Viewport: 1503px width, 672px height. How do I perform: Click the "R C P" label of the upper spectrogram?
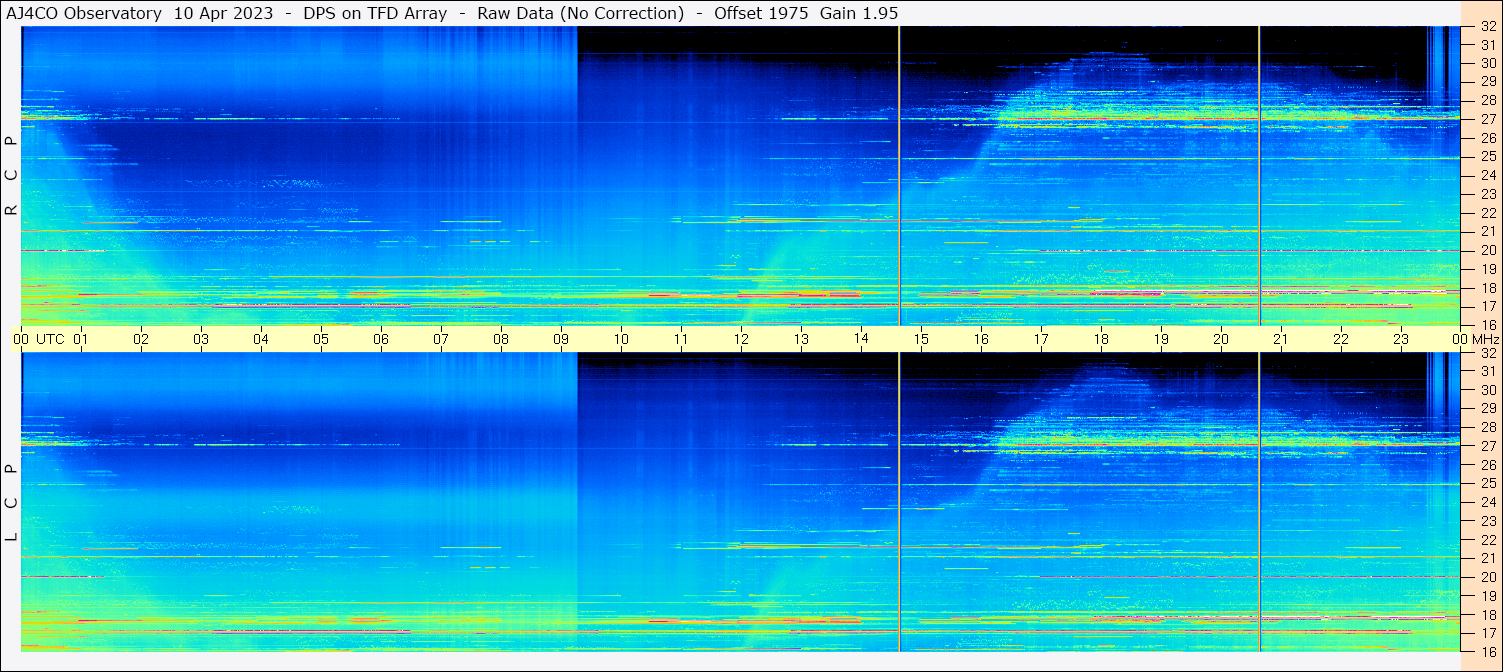click(12, 176)
